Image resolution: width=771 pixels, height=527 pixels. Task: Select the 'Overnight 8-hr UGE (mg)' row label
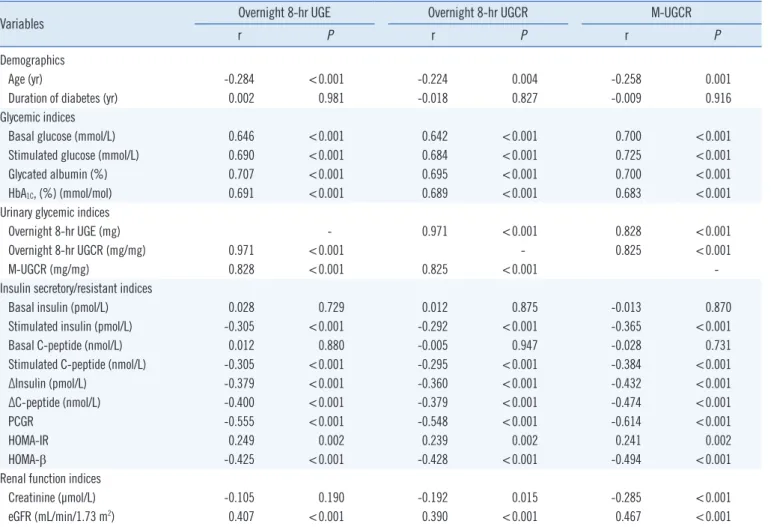(64, 232)
